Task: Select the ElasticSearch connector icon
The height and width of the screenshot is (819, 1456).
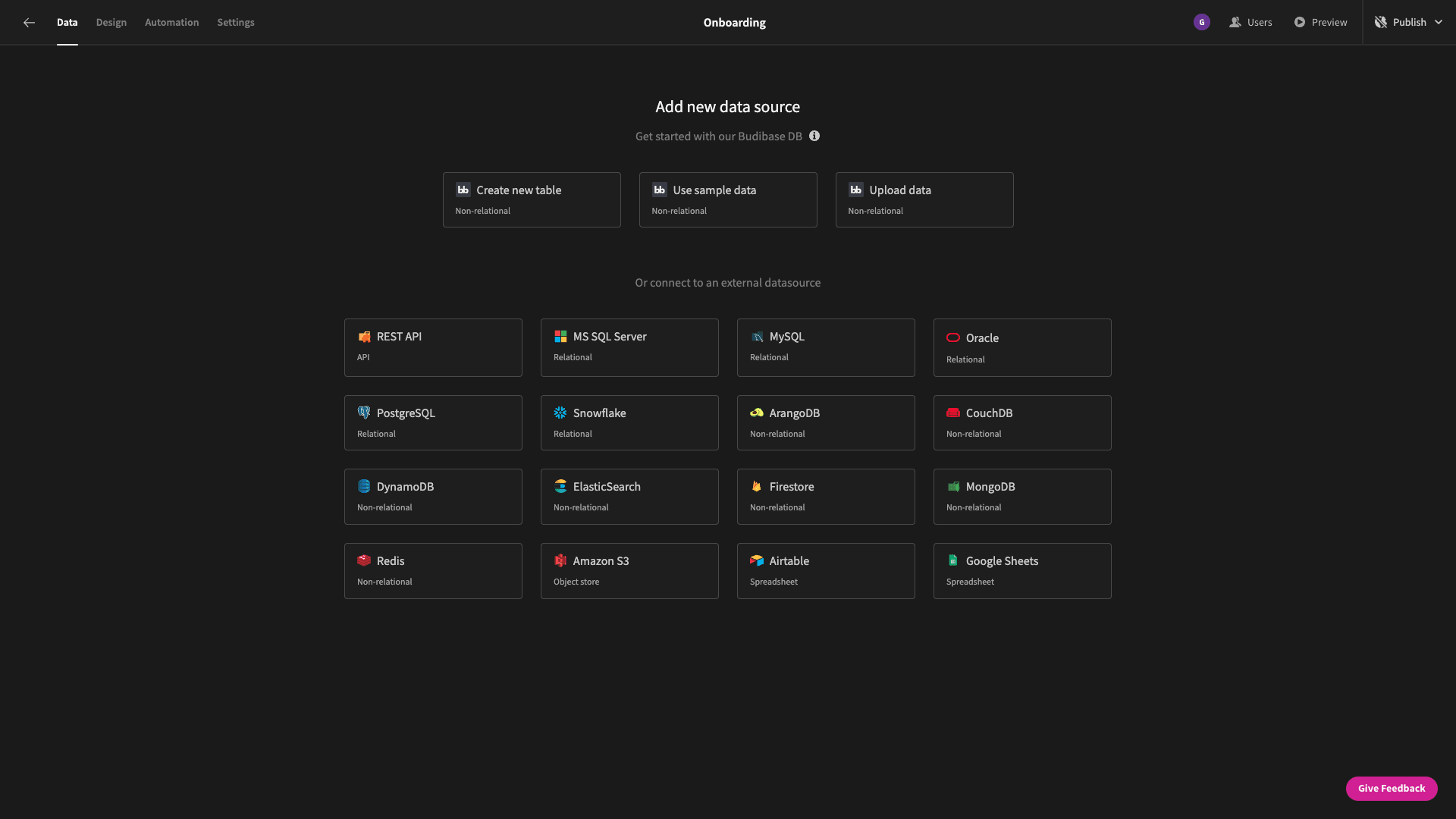Action: coord(560,487)
